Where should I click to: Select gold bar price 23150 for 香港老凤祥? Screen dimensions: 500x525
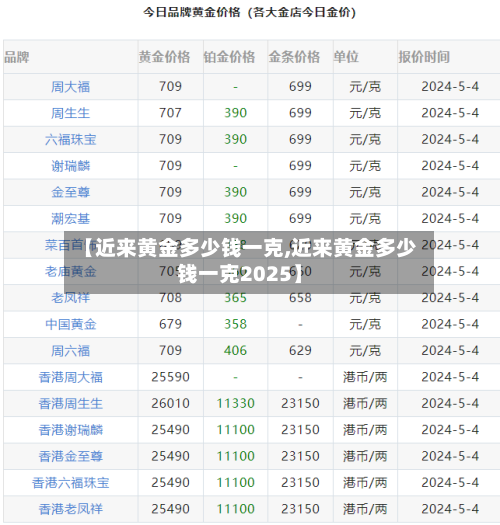[300, 509]
